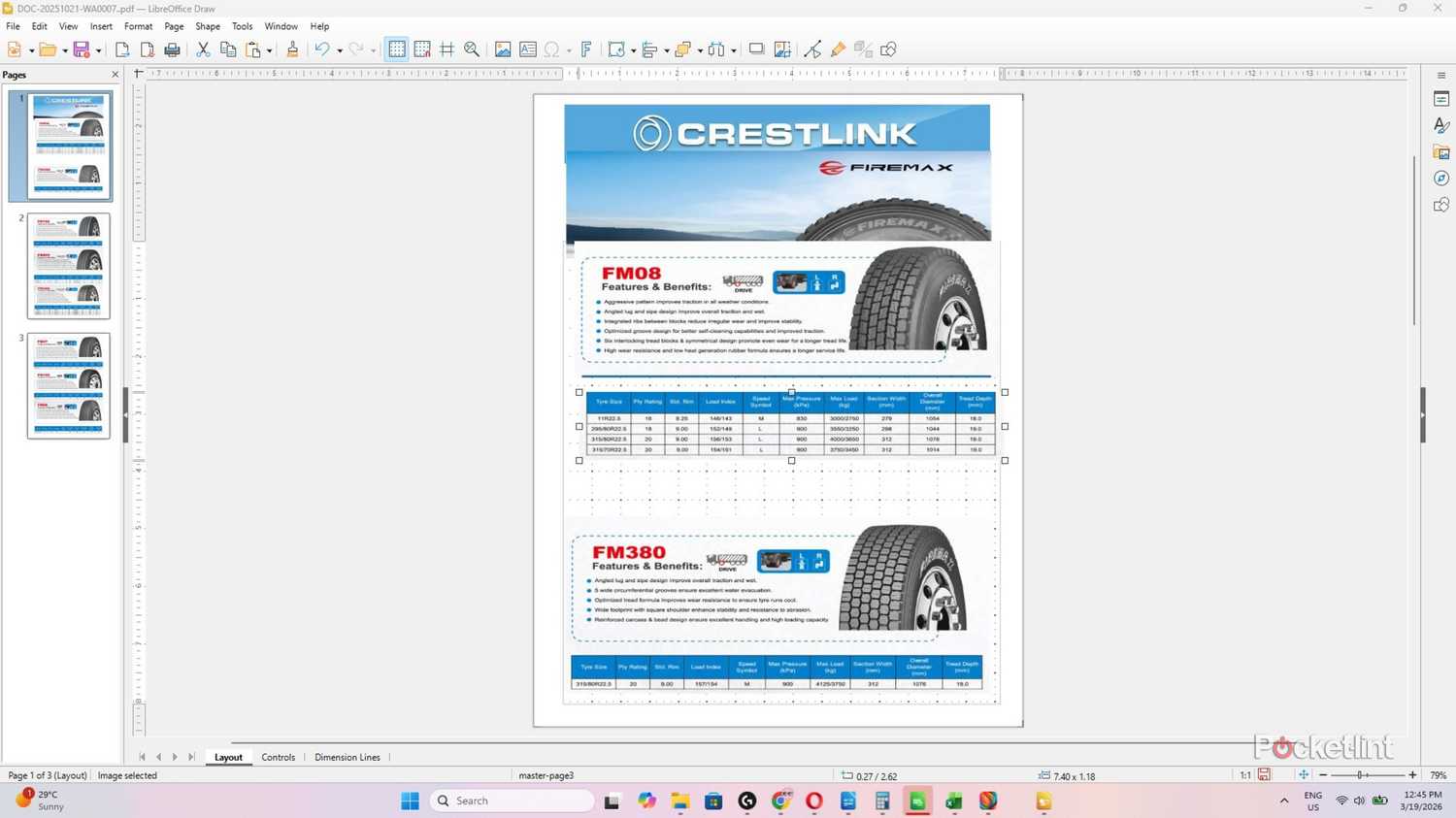Switch to the Controls tab

pos(279,757)
